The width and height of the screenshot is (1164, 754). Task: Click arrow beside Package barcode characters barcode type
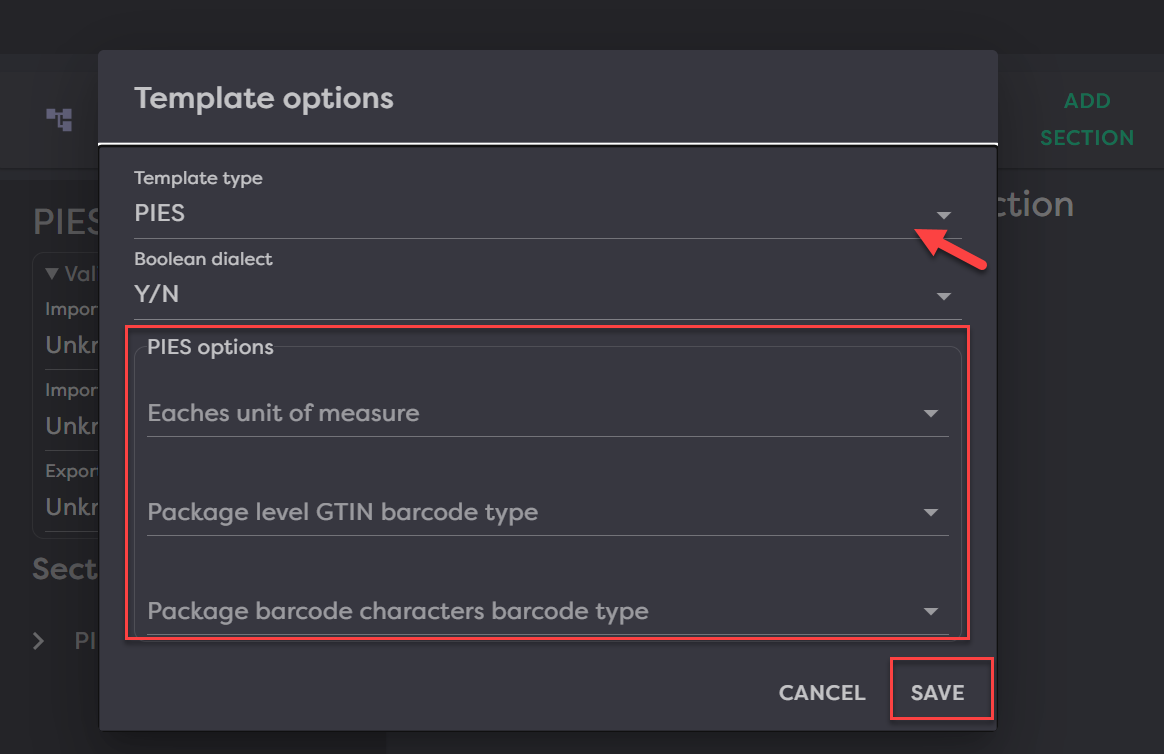[x=930, y=612]
